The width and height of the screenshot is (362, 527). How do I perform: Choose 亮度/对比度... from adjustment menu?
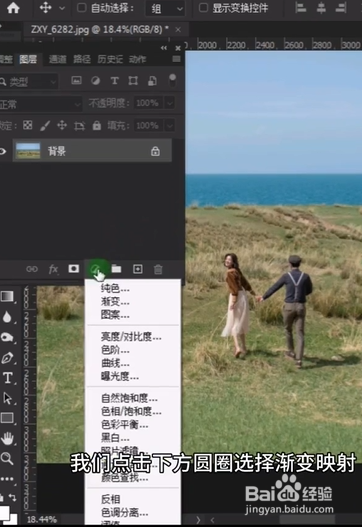(x=131, y=336)
